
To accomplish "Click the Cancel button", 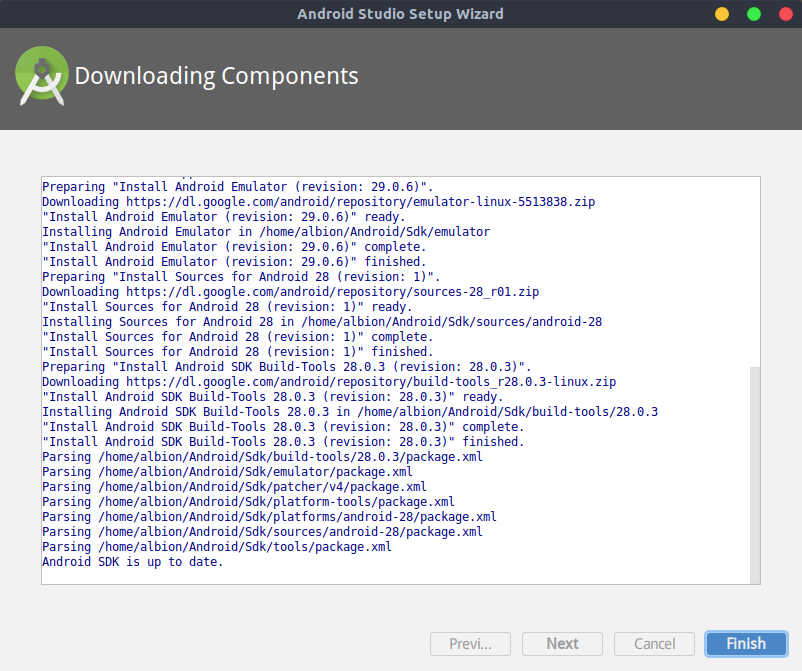I will (654, 643).
